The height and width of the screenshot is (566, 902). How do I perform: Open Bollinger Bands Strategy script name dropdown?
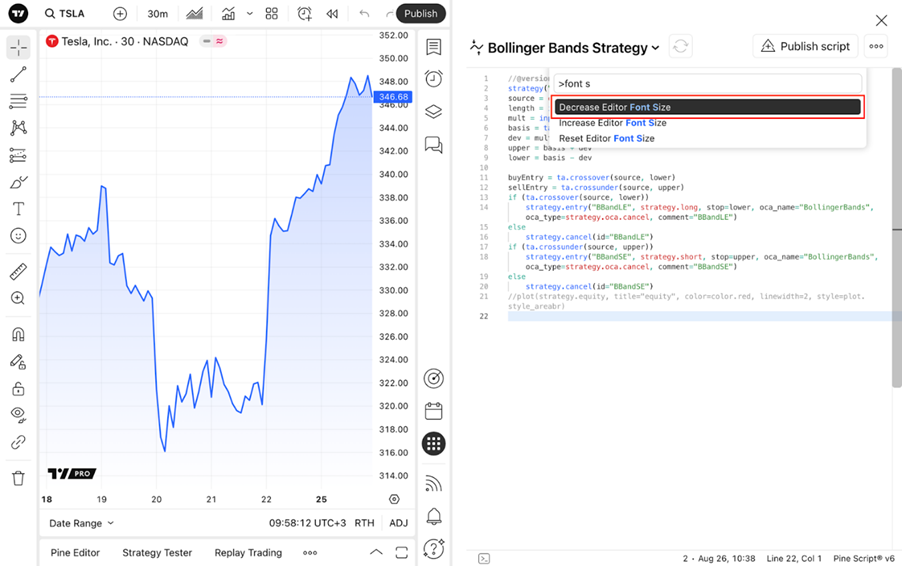pyautogui.click(x=573, y=48)
